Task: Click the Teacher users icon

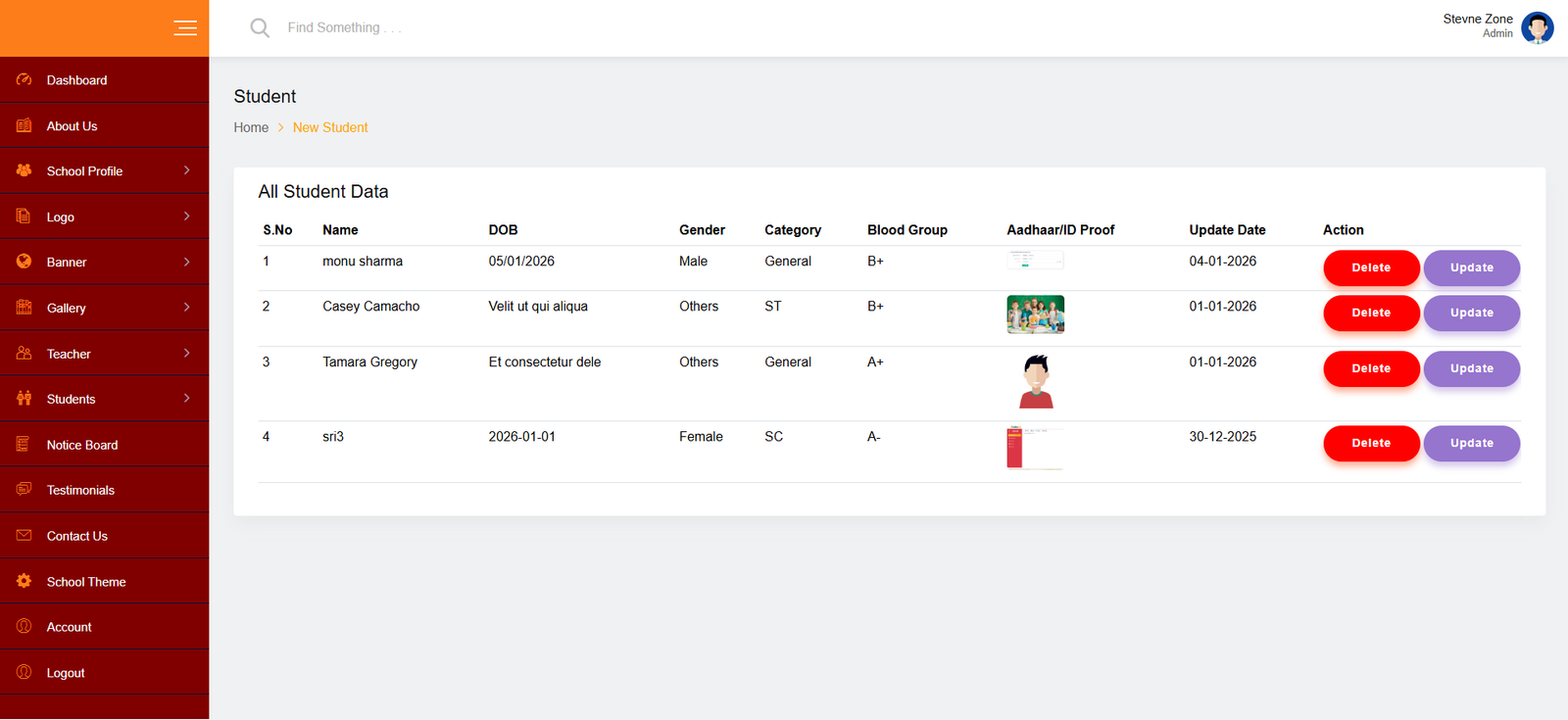Action: 24,354
